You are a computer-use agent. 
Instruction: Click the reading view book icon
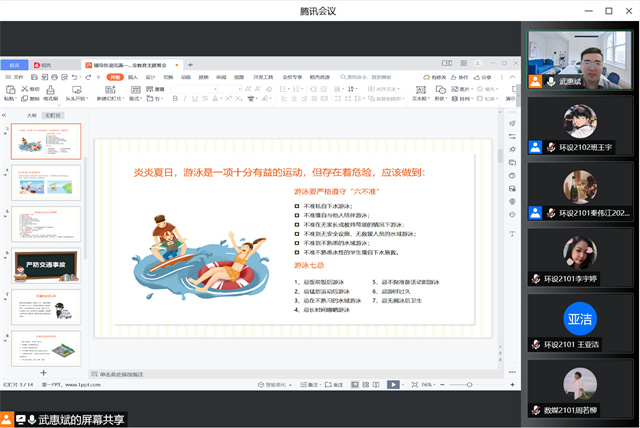(x=376, y=384)
